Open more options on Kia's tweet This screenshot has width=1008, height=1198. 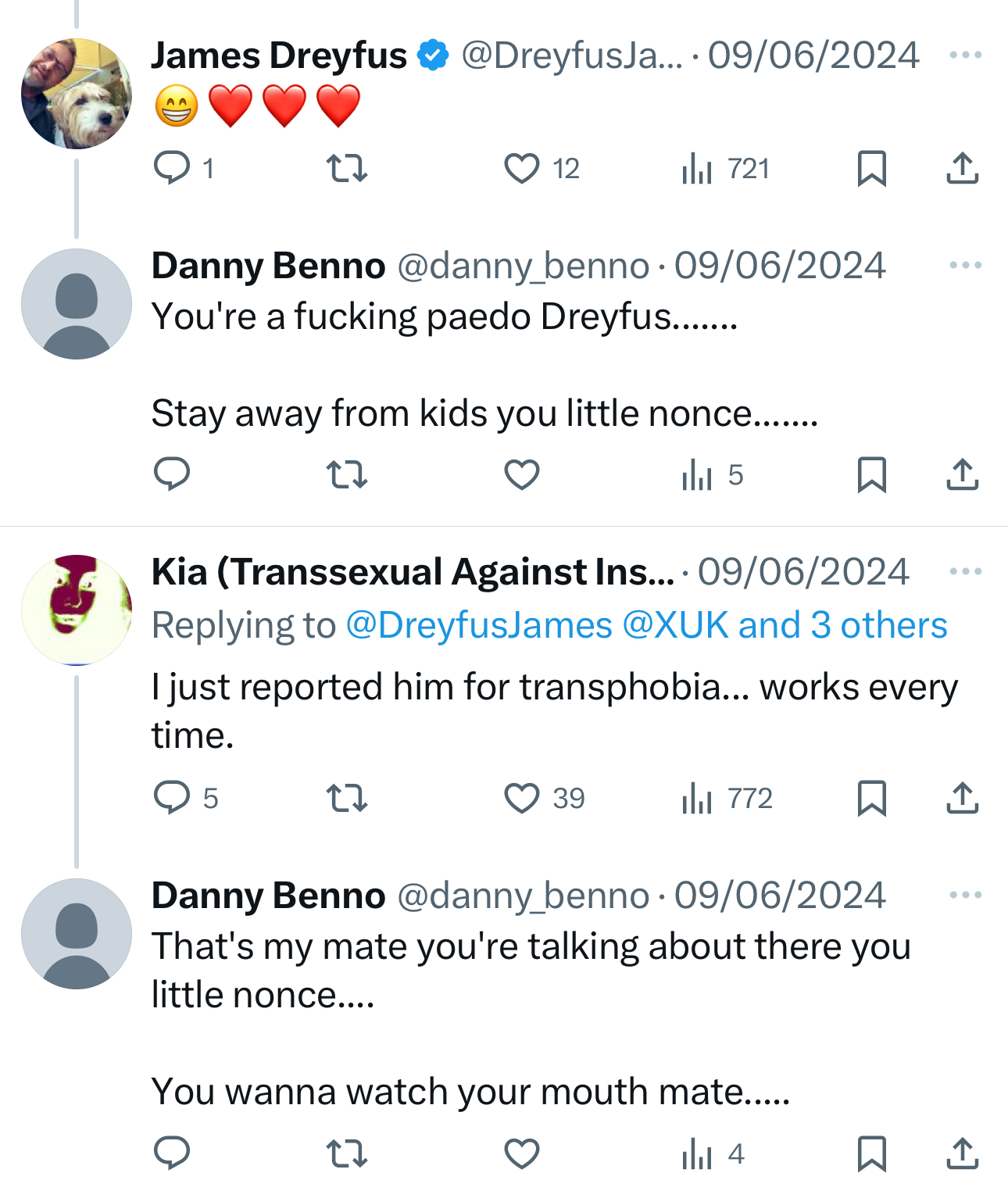coord(965,571)
